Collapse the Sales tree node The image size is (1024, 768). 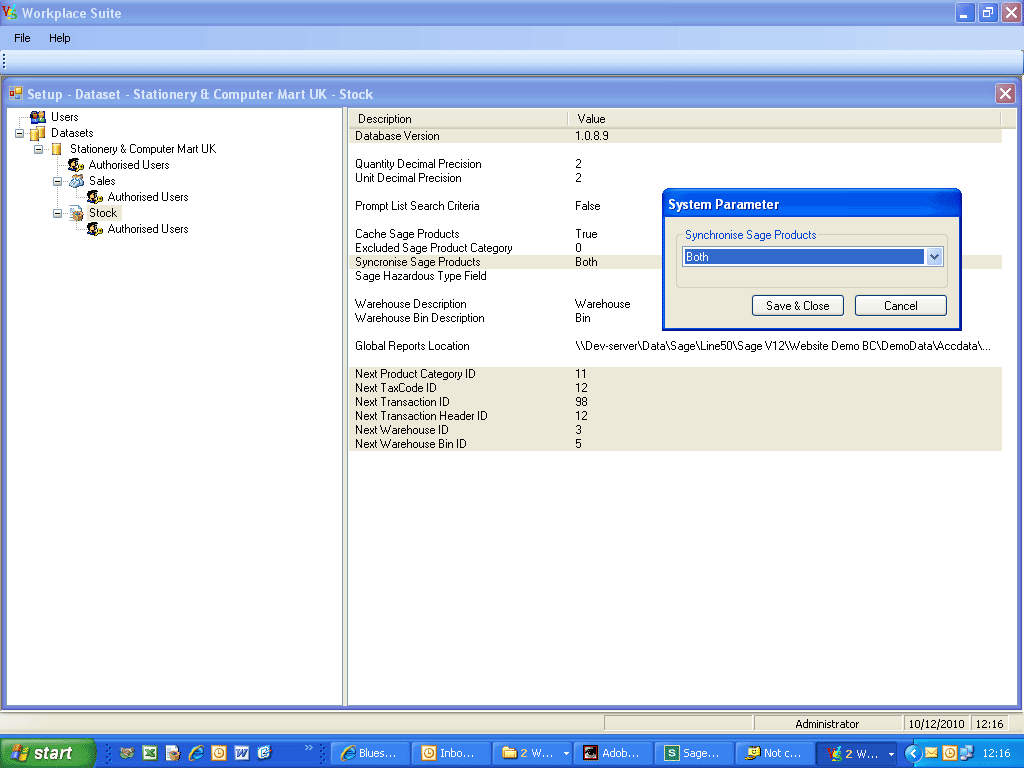point(58,181)
